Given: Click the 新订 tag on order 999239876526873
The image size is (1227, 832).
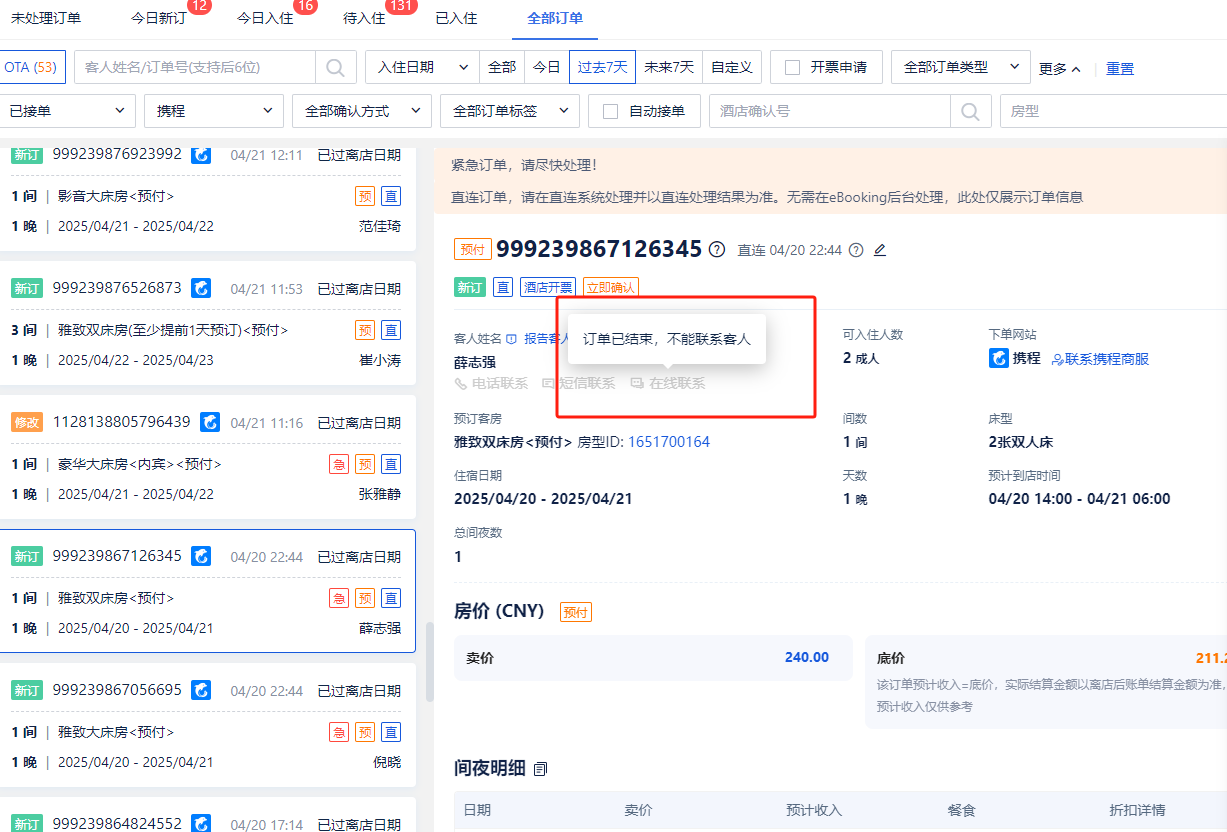Looking at the screenshot, I should [27, 288].
